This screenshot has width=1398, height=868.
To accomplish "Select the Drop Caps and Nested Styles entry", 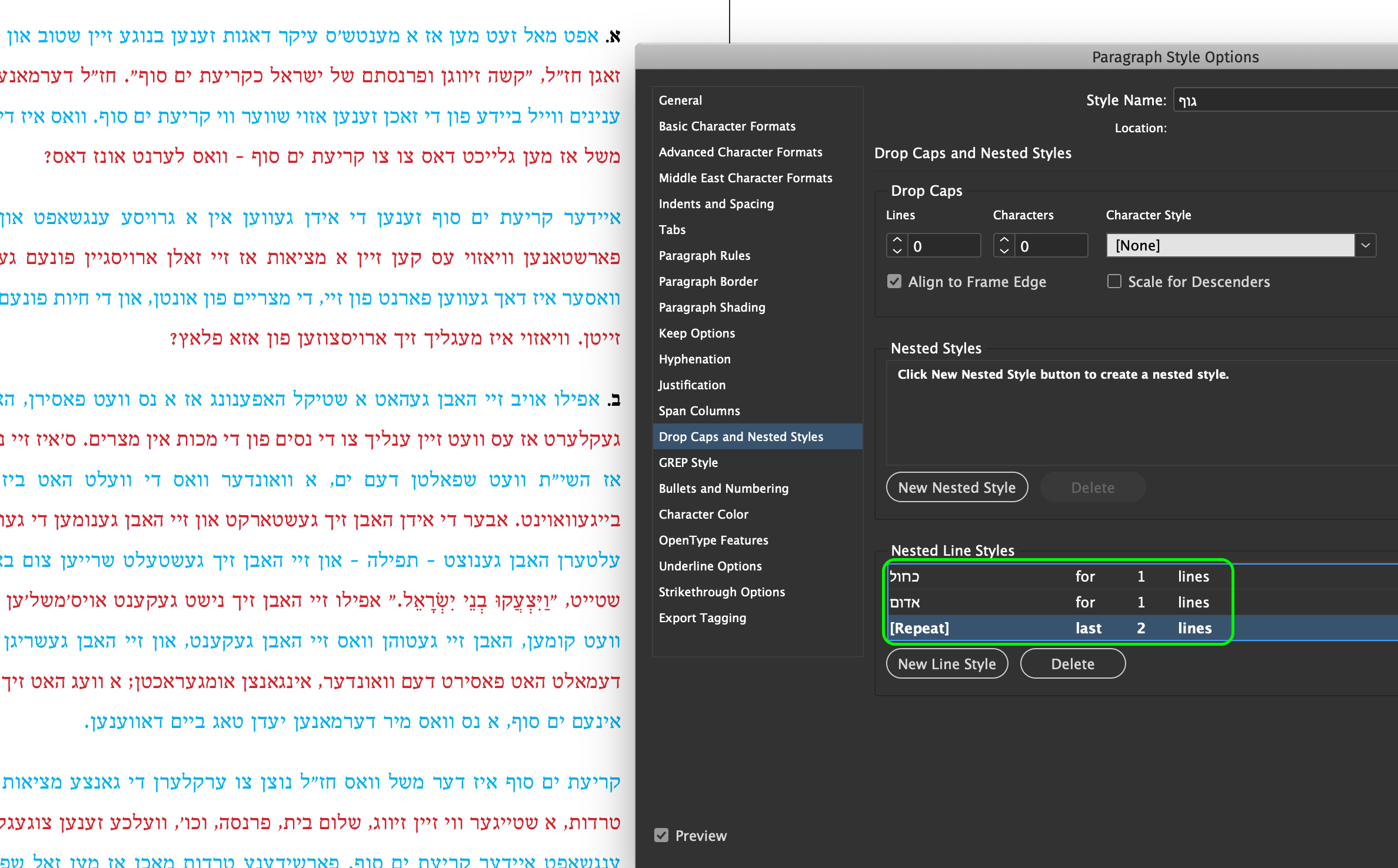I will (741, 436).
